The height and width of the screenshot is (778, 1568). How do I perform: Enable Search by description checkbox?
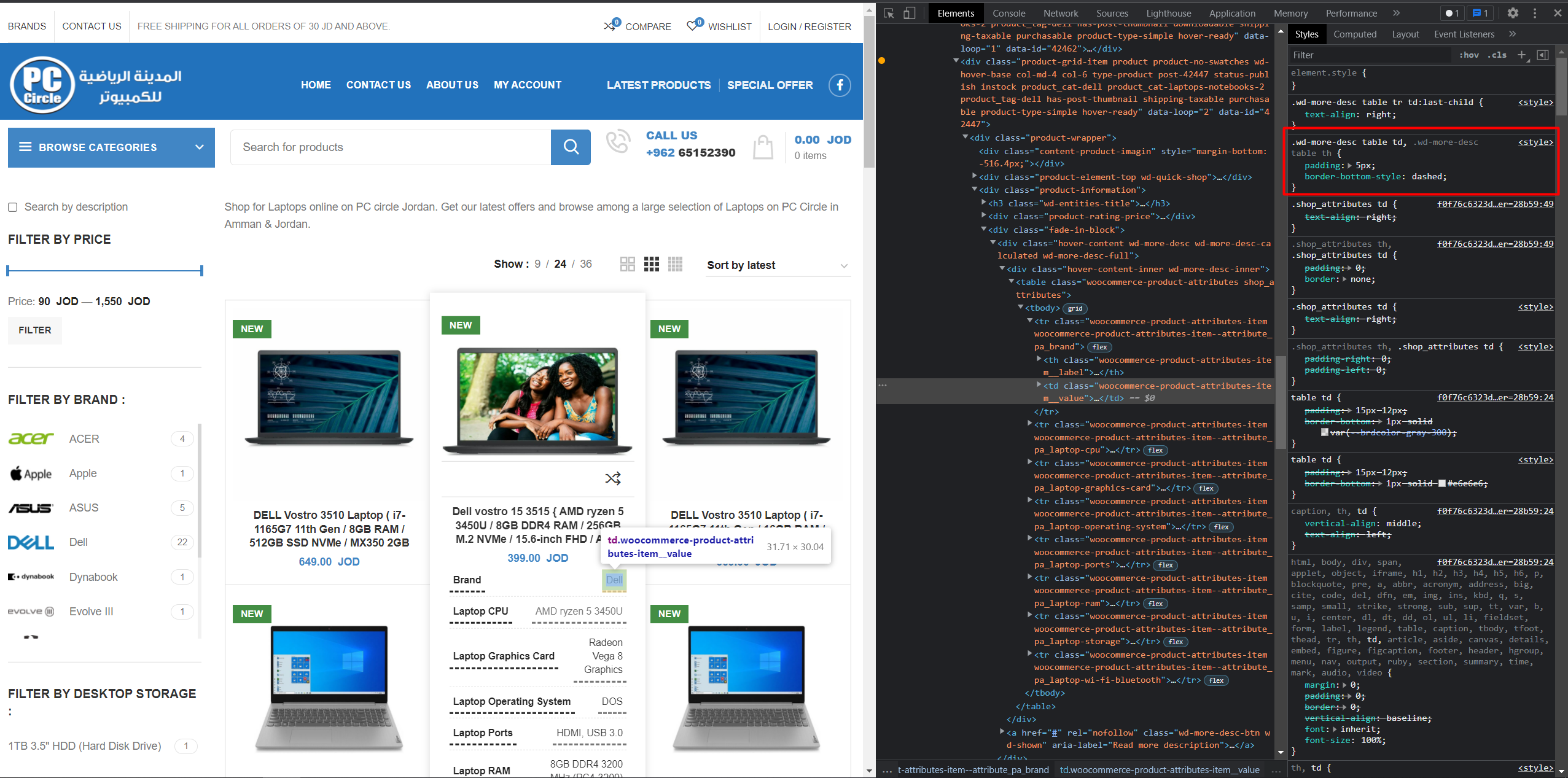(x=12, y=207)
